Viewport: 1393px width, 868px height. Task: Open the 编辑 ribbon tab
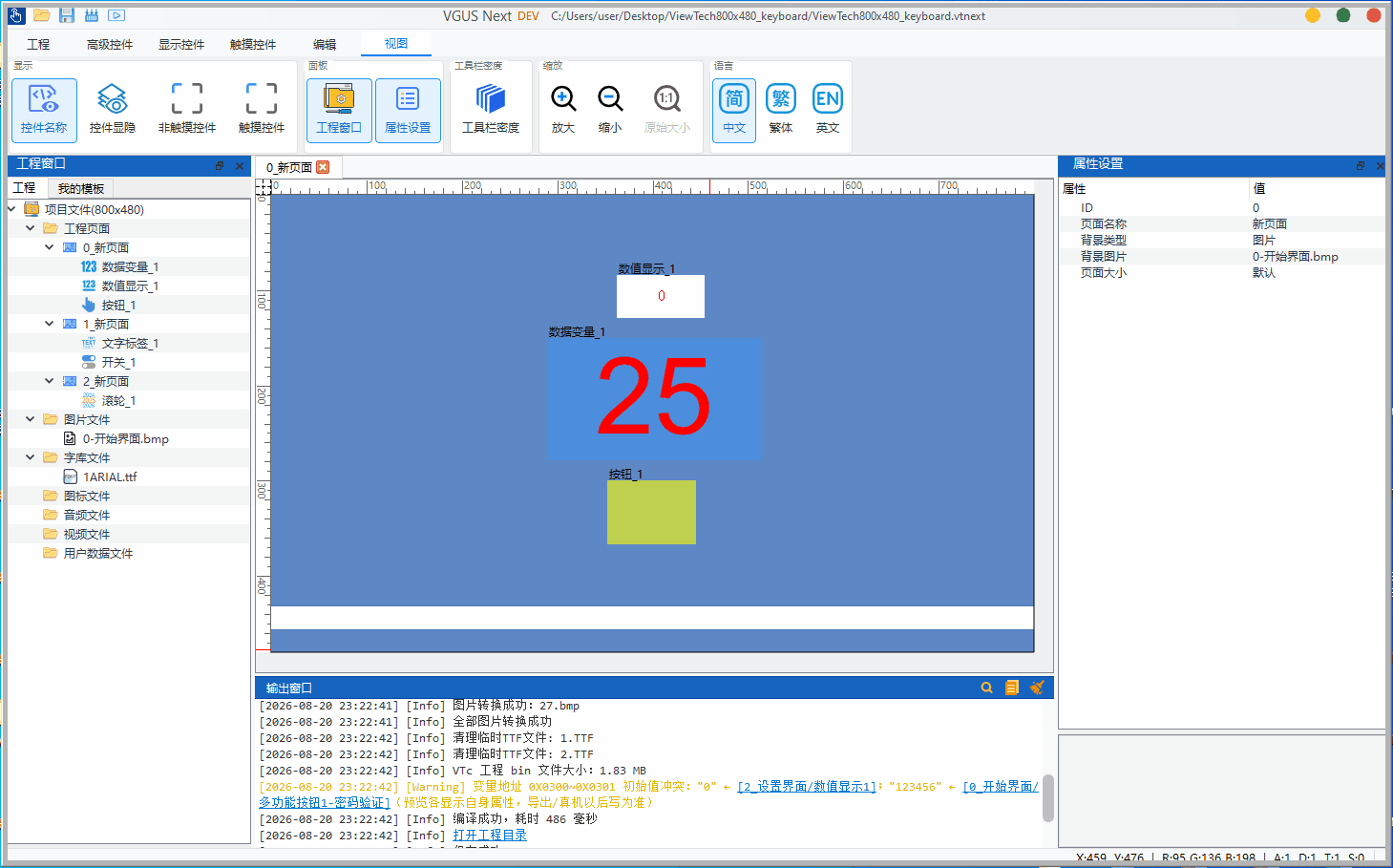tap(325, 44)
